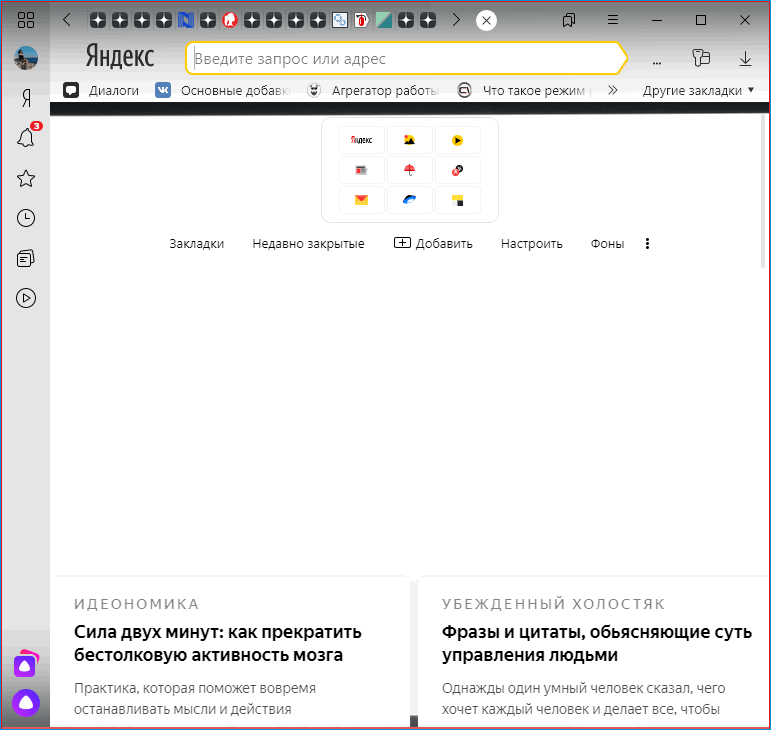The width and height of the screenshot is (771, 730).
Task: Open the yellow play-button video tile
Action: point(457,140)
